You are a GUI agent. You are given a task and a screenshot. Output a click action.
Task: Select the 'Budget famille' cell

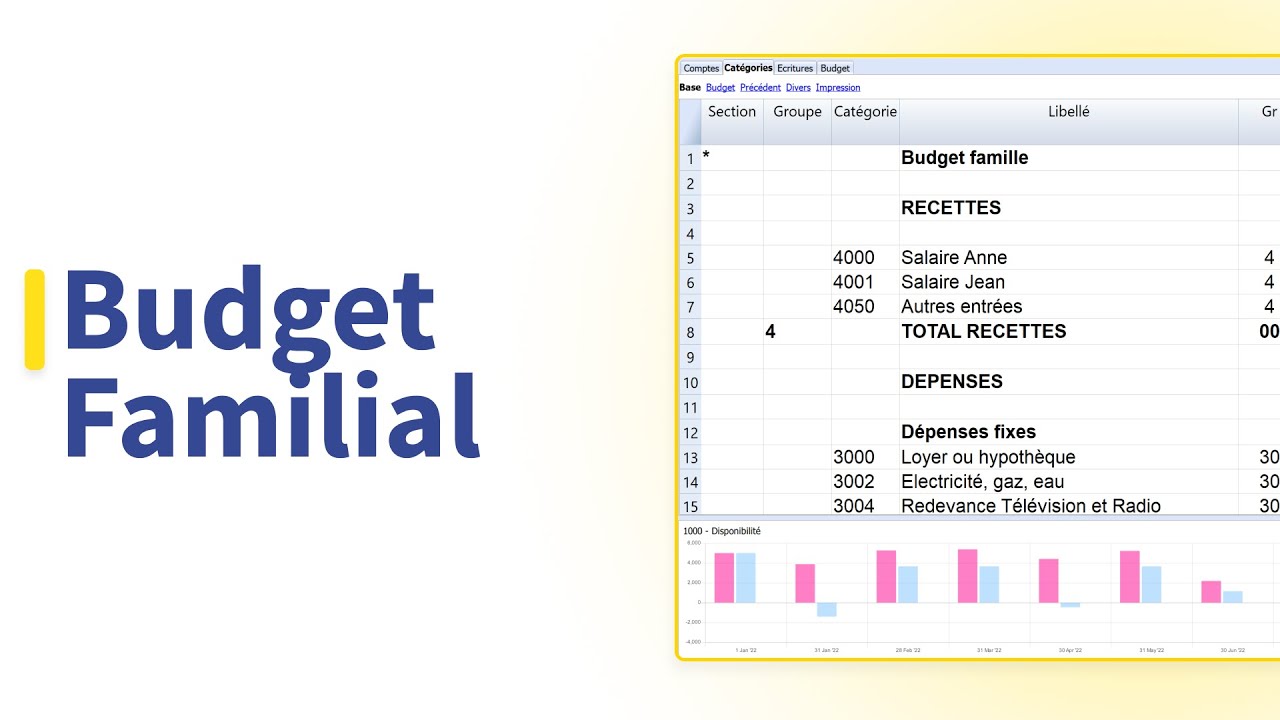coord(1069,158)
